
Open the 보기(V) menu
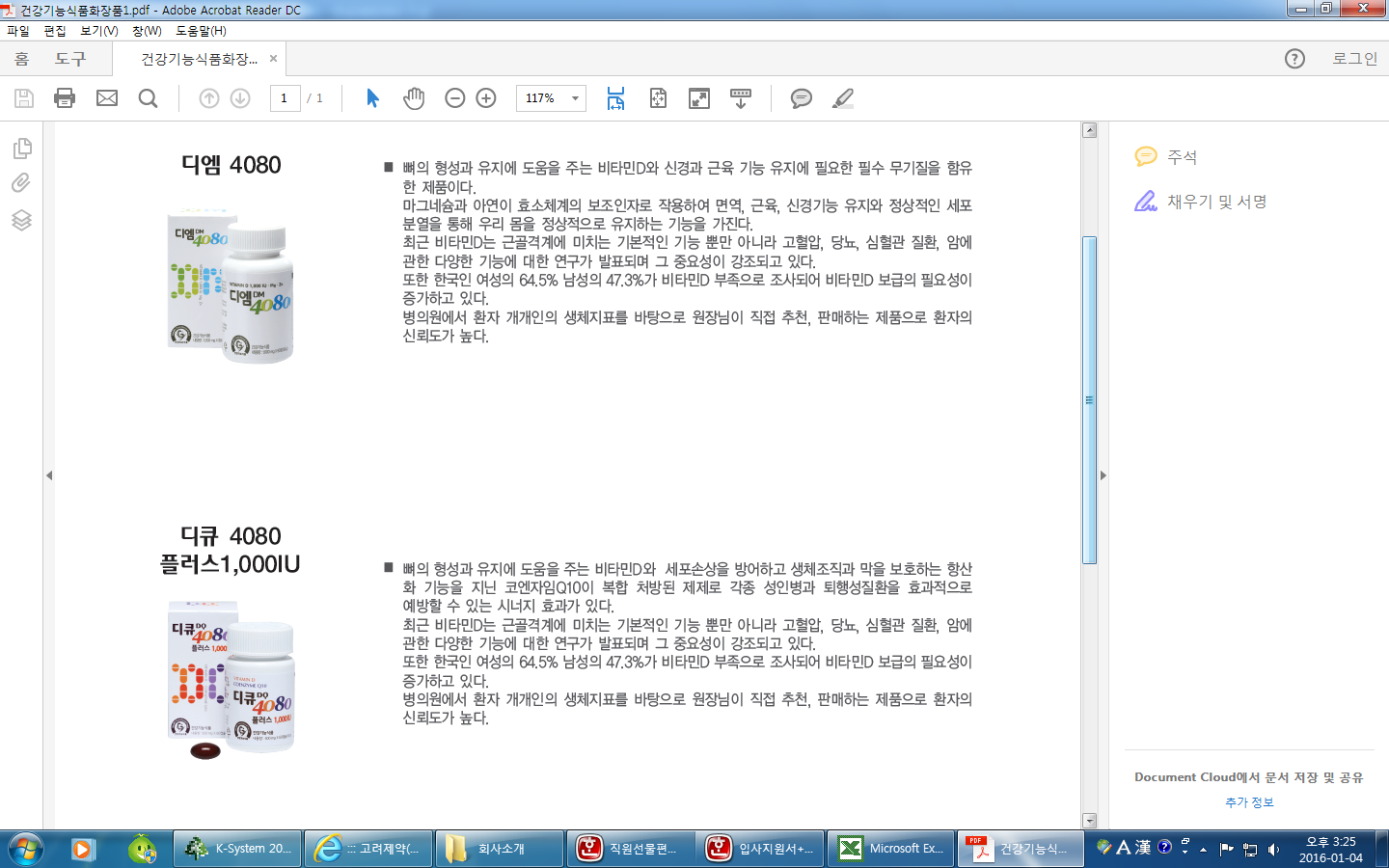(98, 31)
